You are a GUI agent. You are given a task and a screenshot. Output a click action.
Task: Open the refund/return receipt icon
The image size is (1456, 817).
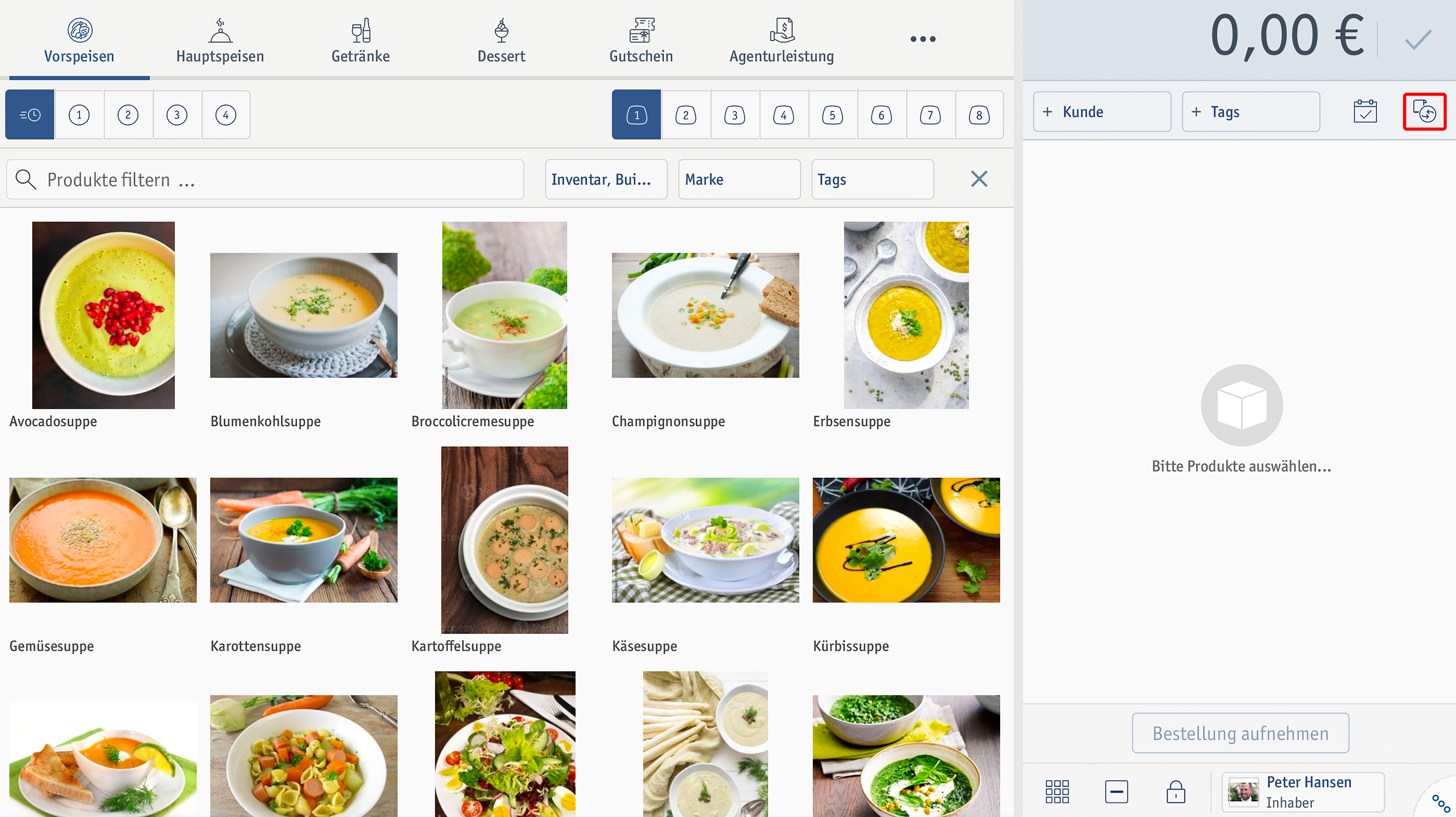[x=1424, y=111]
